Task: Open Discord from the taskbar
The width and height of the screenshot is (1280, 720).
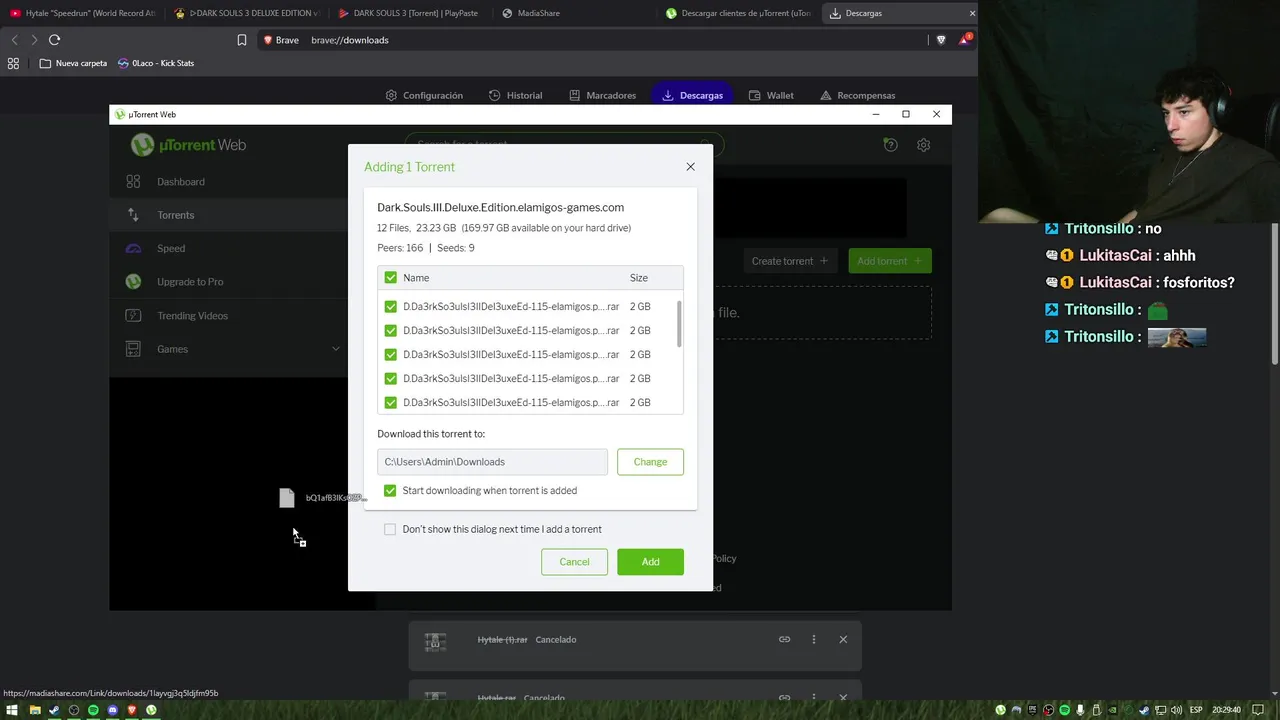Action: click(x=112, y=710)
